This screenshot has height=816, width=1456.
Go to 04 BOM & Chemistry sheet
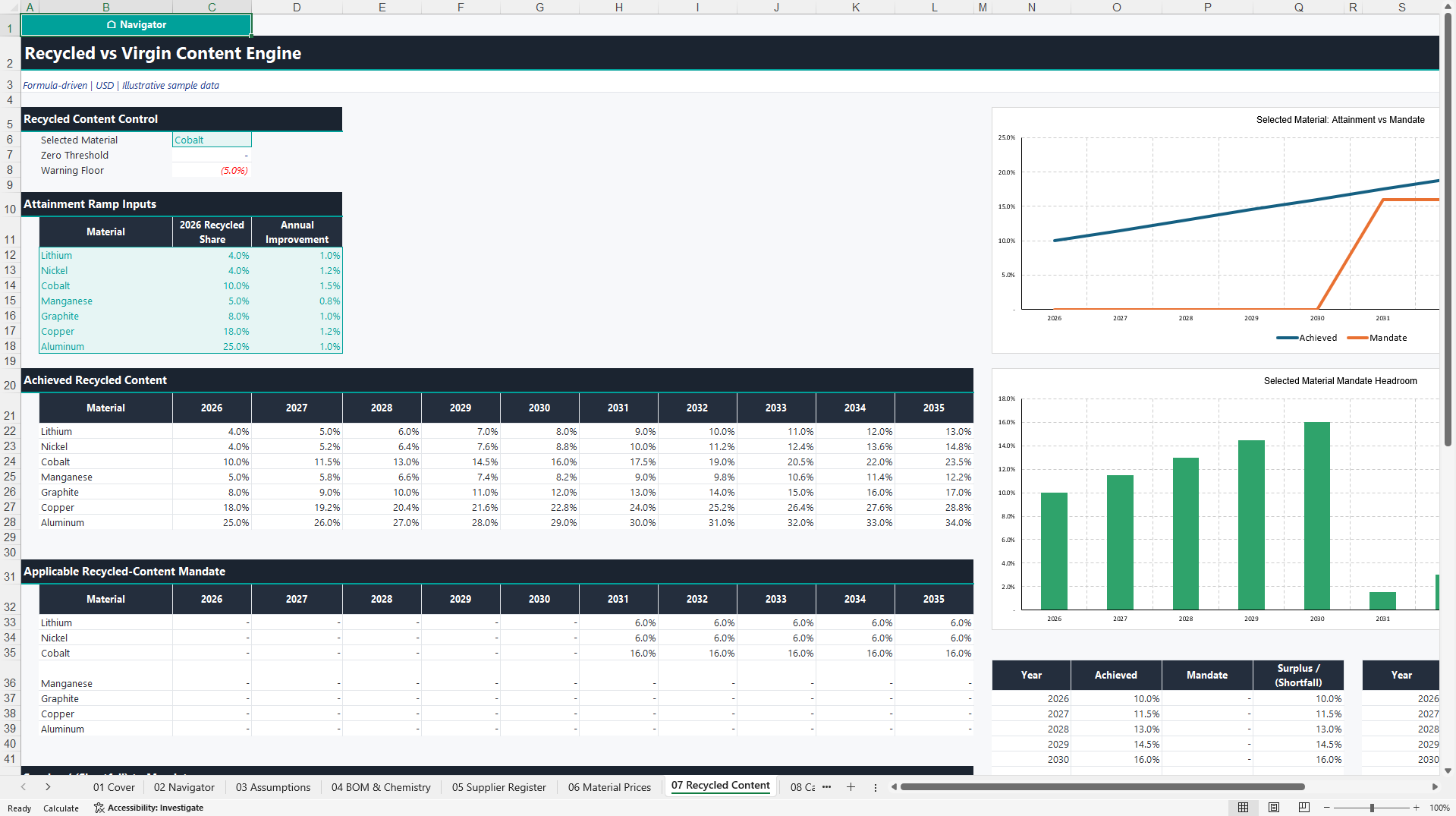pos(381,787)
